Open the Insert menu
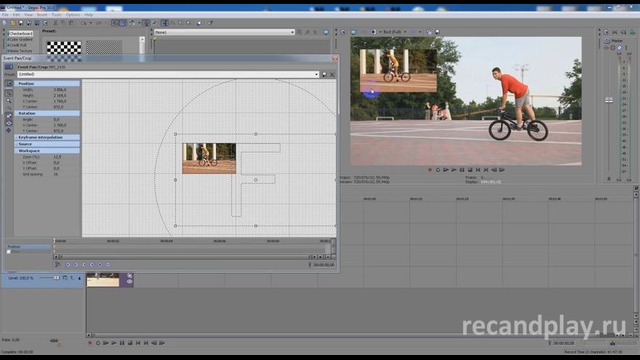This screenshot has height=360, width=640. coord(42,15)
